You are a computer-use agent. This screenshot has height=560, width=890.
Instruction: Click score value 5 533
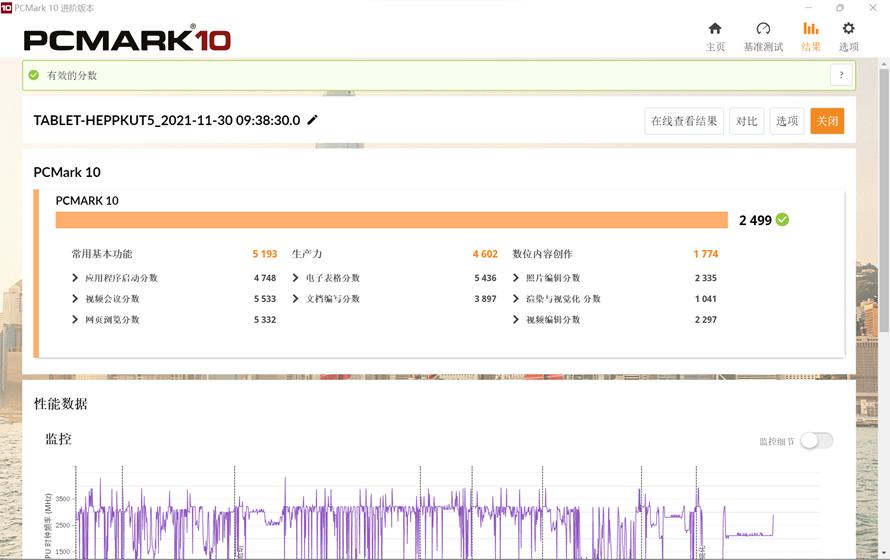[x=265, y=298]
